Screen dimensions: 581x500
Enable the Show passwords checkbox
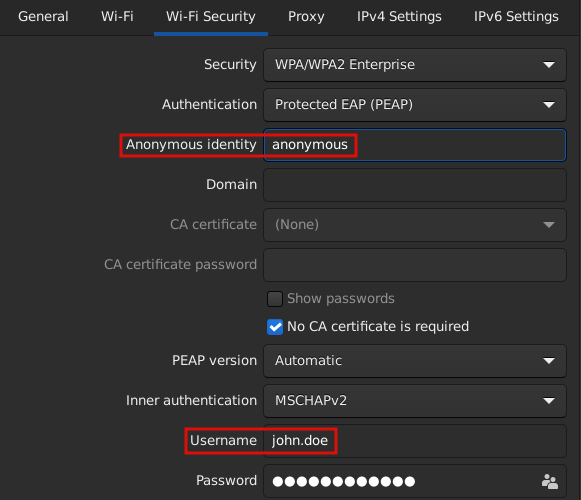point(275,299)
